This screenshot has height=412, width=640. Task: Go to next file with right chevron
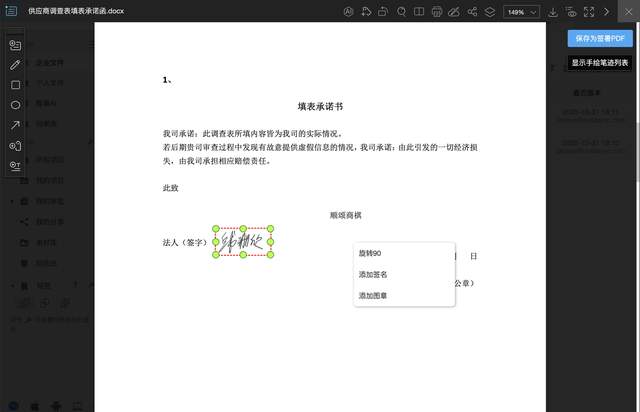tap(607, 12)
